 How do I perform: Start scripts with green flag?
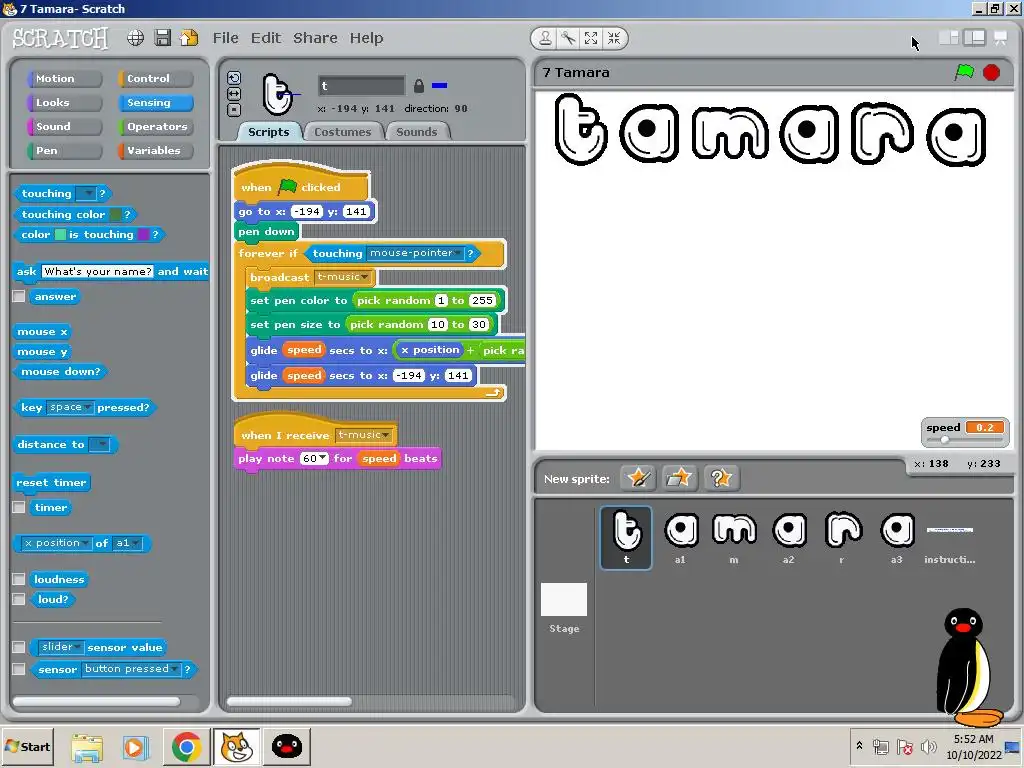click(965, 72)
